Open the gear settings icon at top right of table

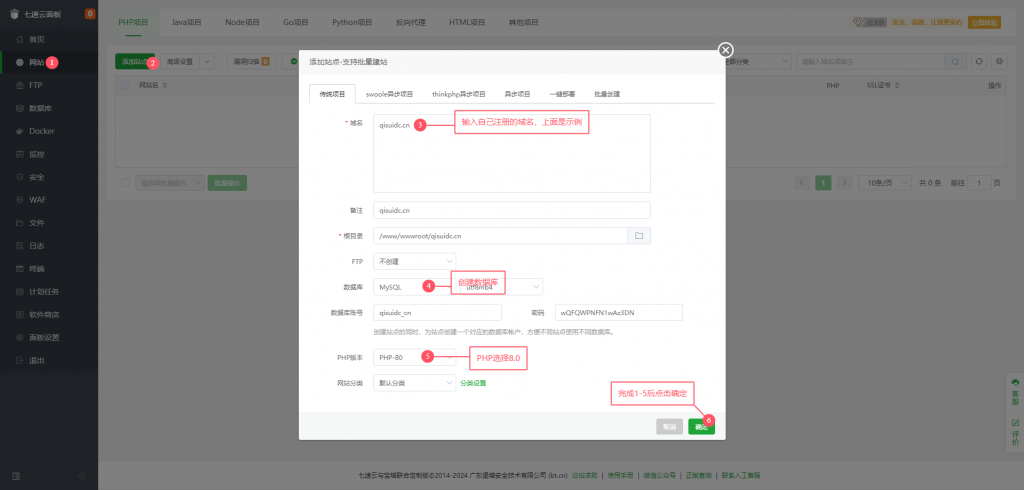999,61
